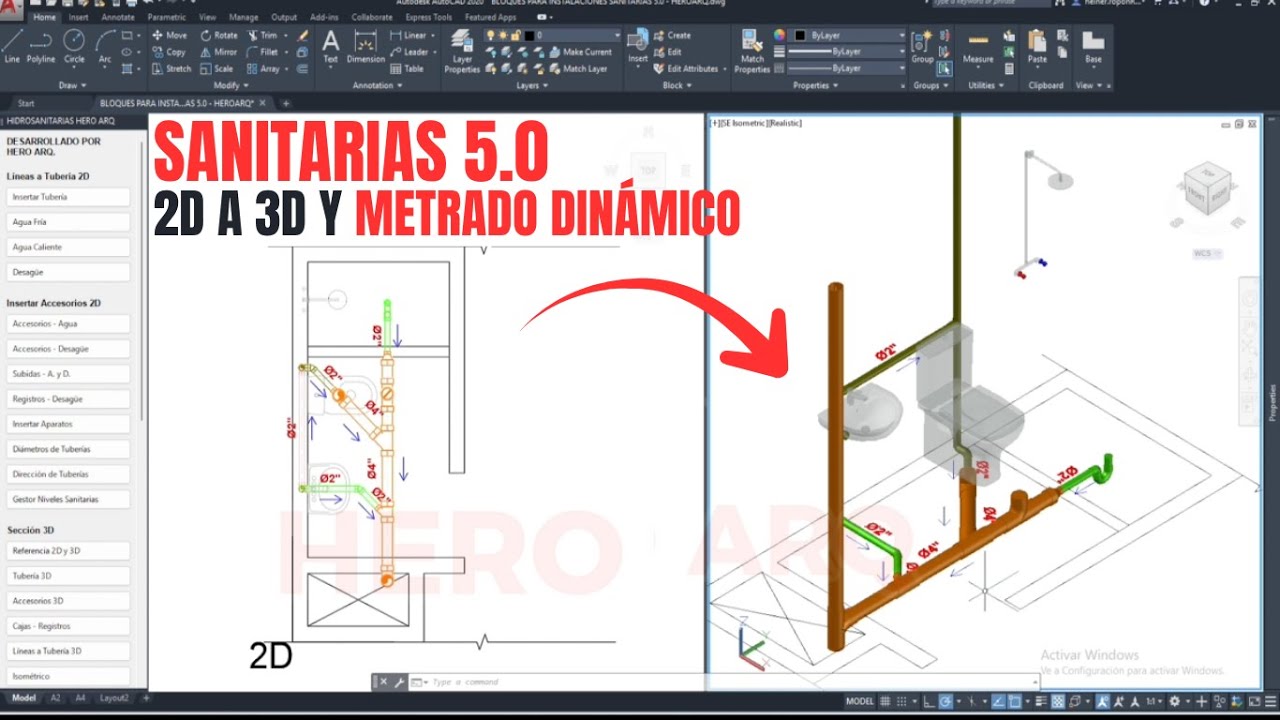The width and height of the screenshot is (1280, 720).
Task: Select the Text annotation tool
Action: [x=330, y=46]
